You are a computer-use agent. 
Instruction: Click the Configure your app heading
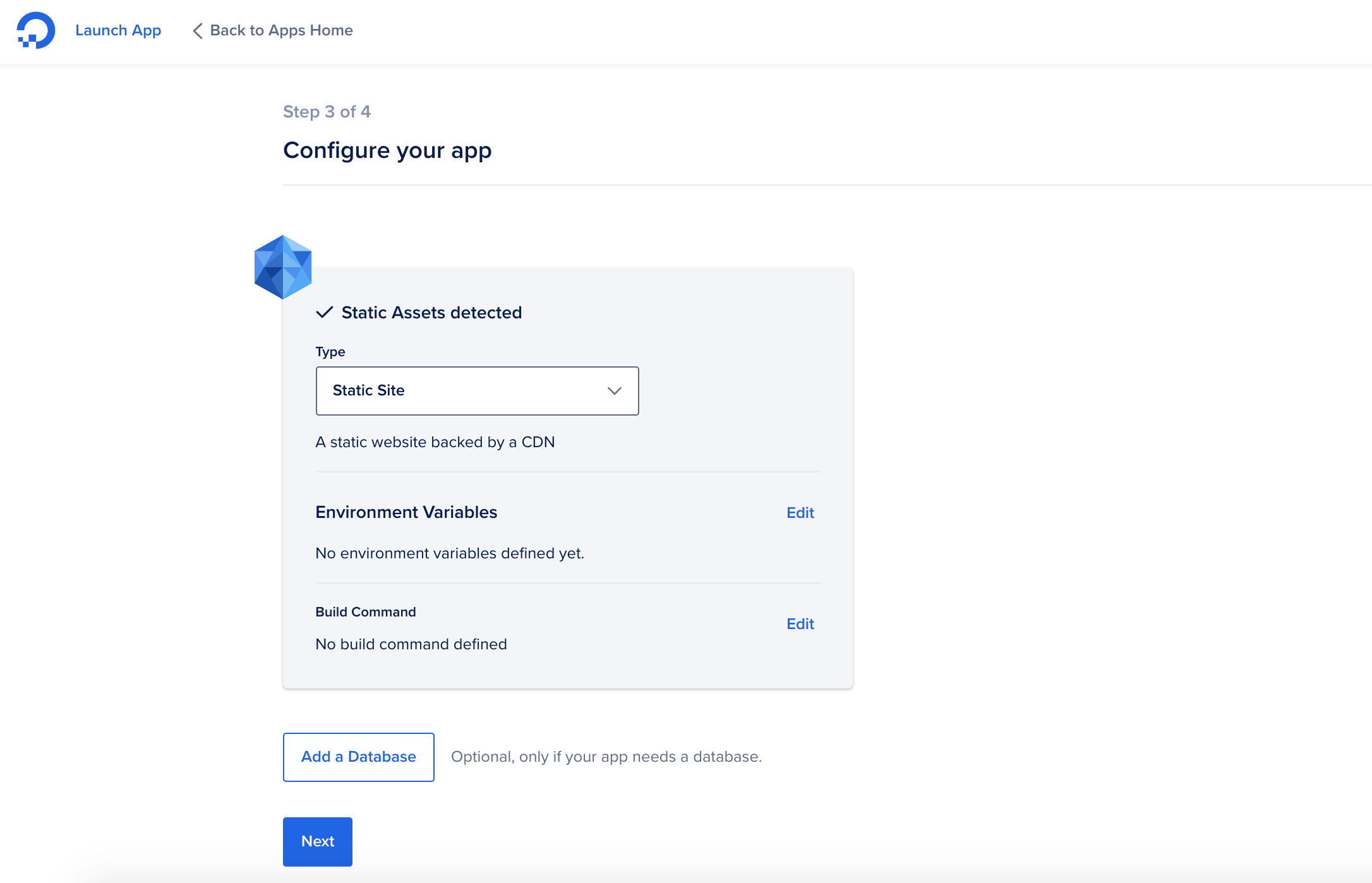coord(387,150)
